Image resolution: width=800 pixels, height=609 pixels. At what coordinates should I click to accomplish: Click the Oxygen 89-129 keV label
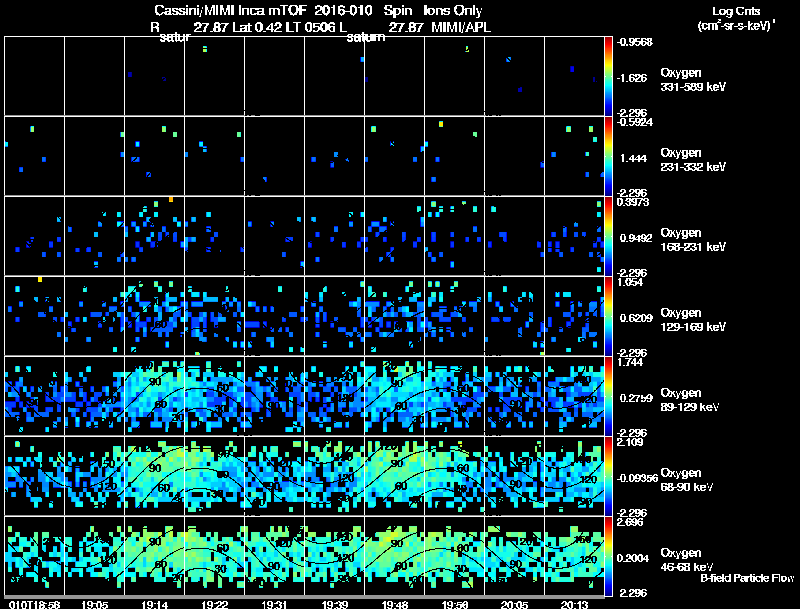coord(690,400)
